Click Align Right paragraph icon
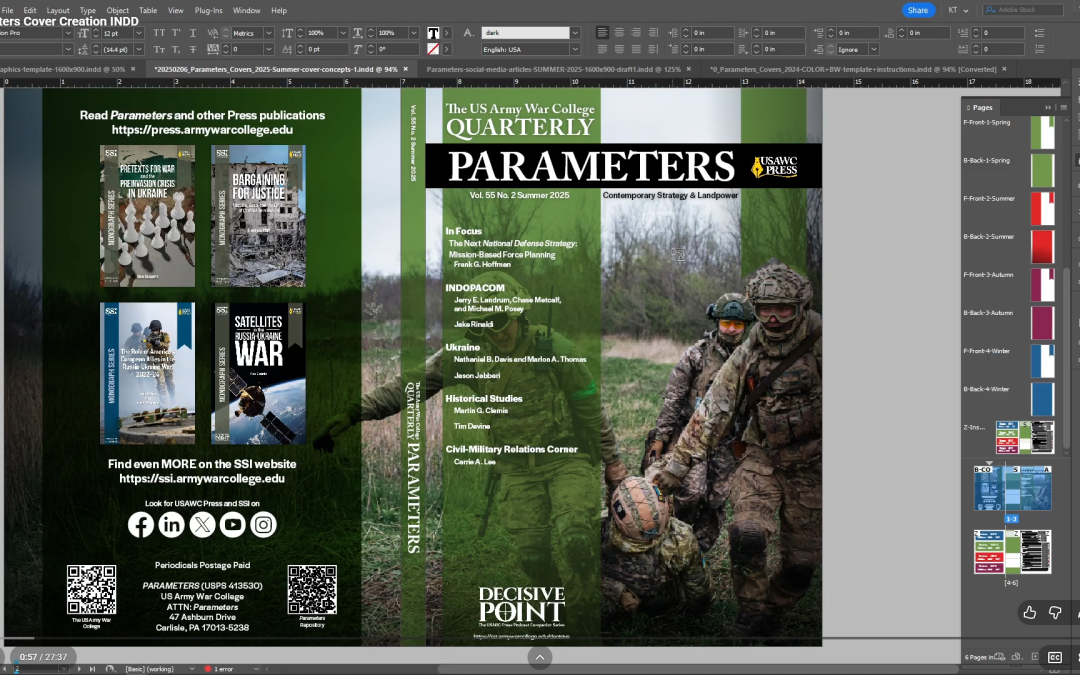Screen dimensions: 1080x675 (636, 32)
